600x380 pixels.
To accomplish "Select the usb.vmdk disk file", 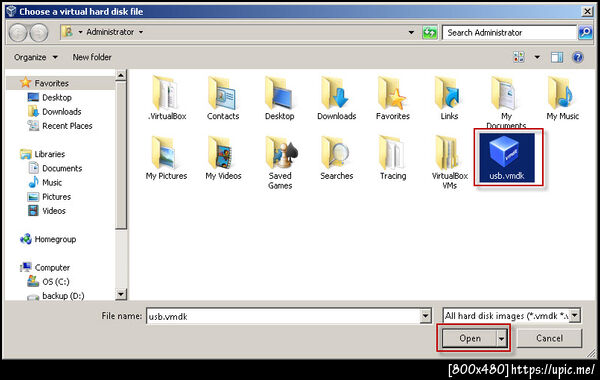I will tap(507, 158).
